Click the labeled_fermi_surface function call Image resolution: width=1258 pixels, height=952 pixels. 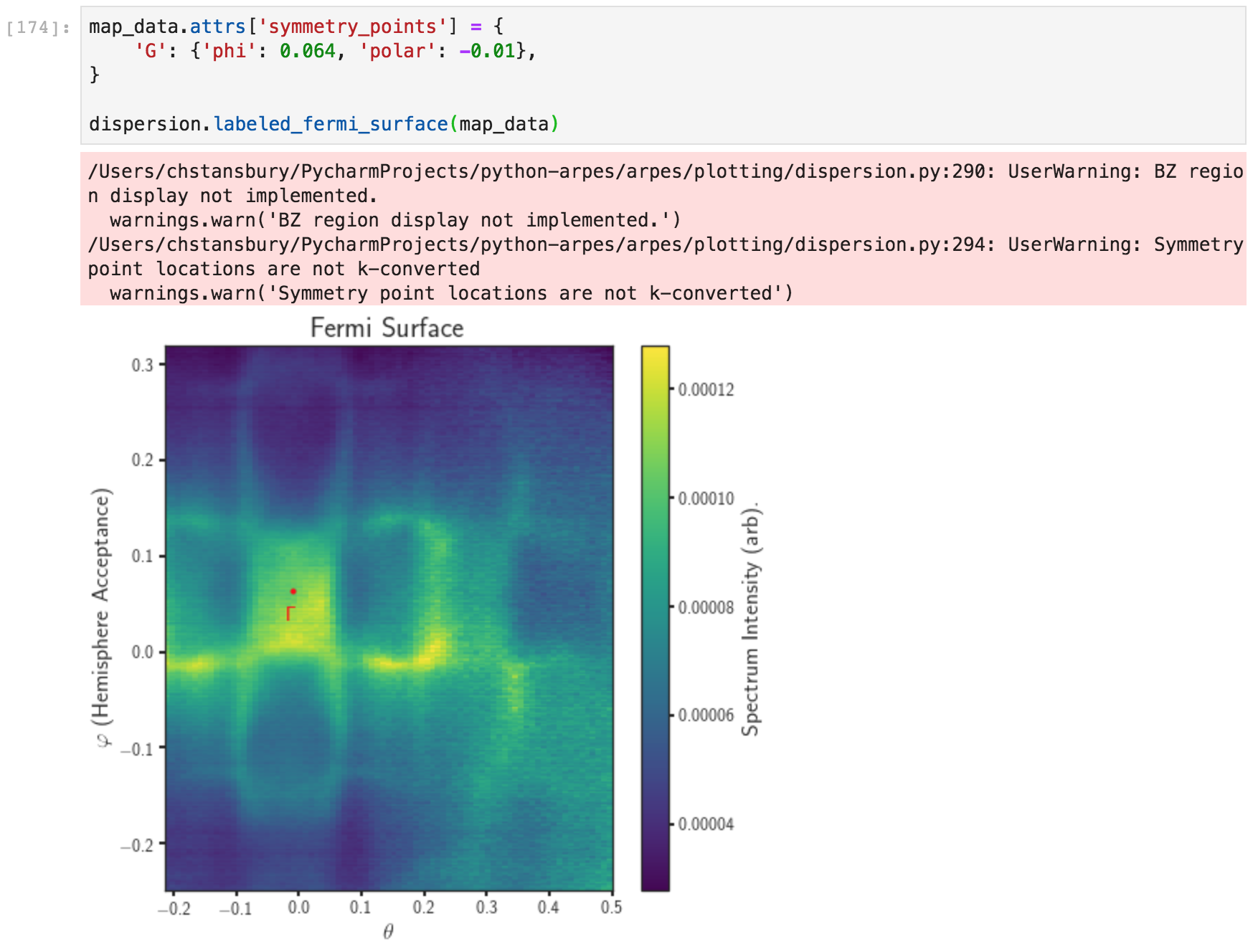pos(331,124)
